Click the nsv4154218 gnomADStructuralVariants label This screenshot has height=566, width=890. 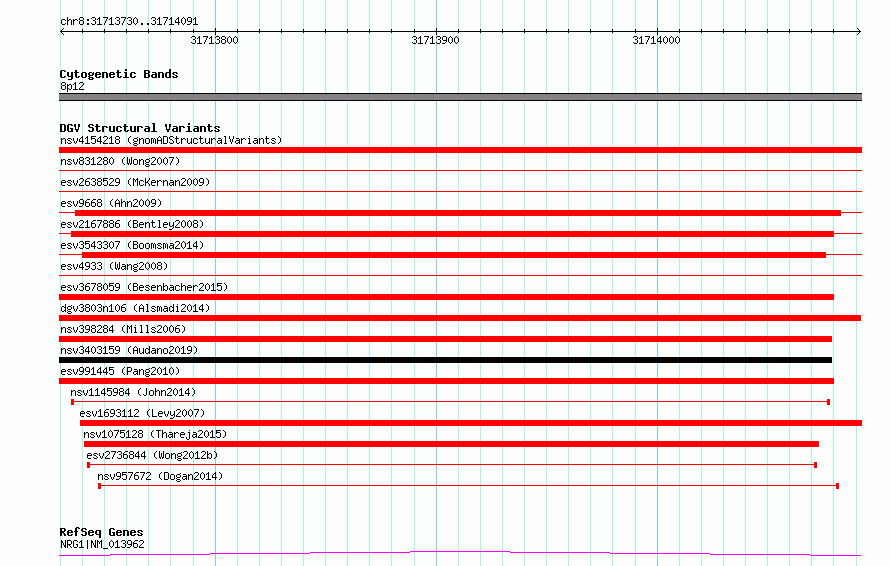click(x=171, y=140)
